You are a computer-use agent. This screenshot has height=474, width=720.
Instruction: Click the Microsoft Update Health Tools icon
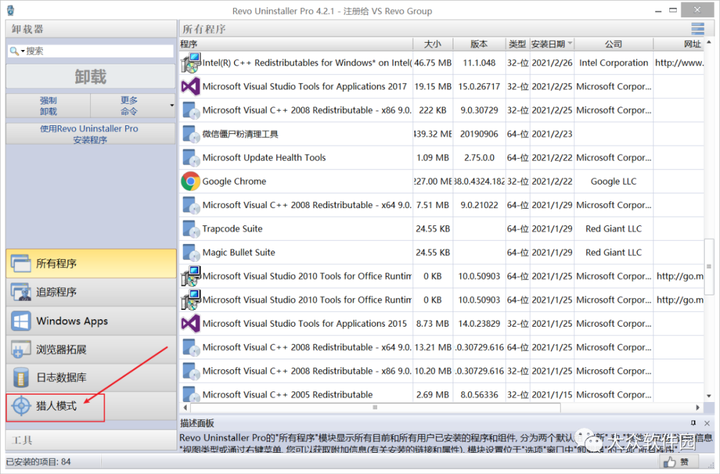191,158
